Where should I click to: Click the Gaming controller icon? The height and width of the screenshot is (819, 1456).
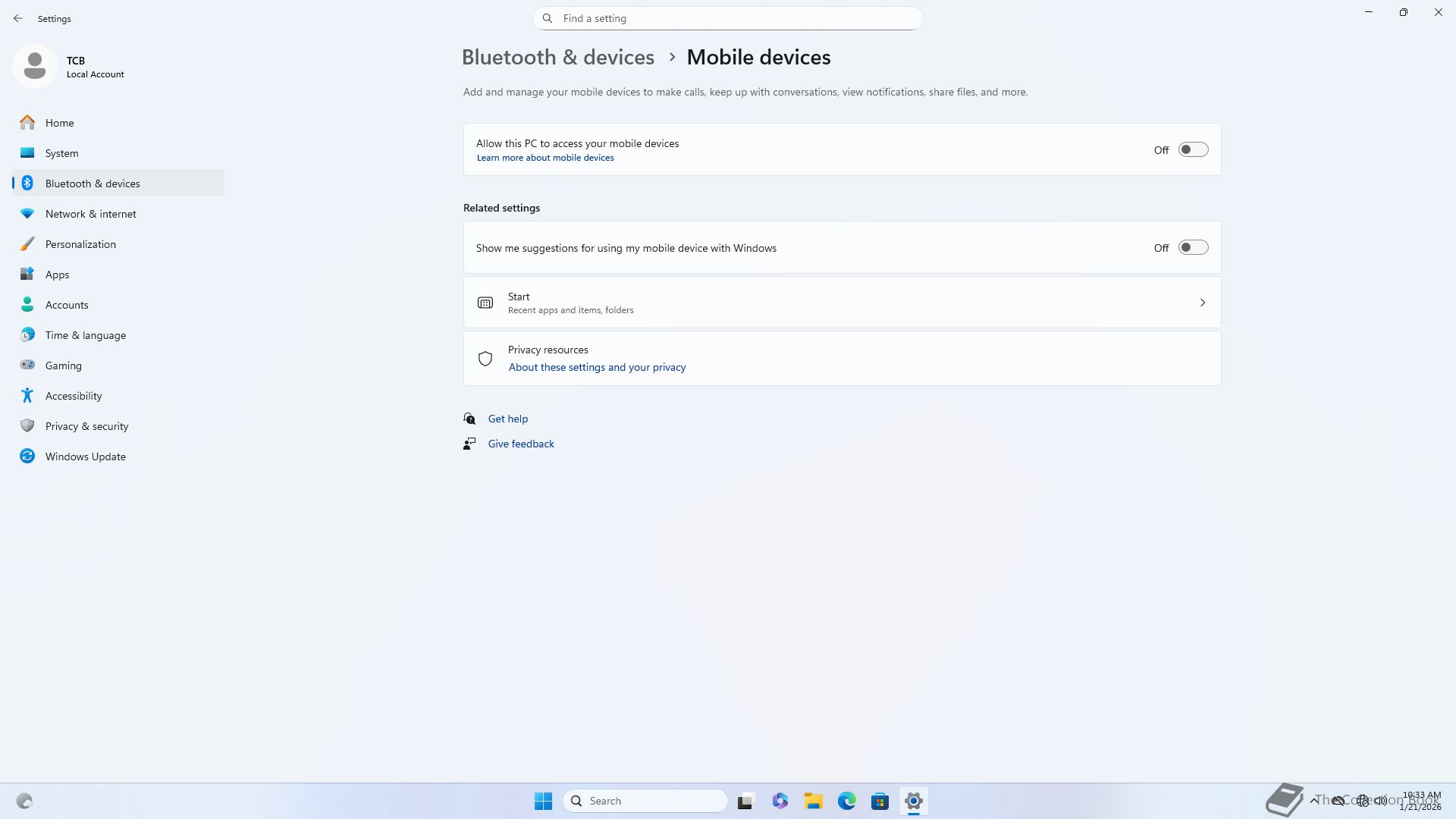pyautogui.click(x=27, y=366)
